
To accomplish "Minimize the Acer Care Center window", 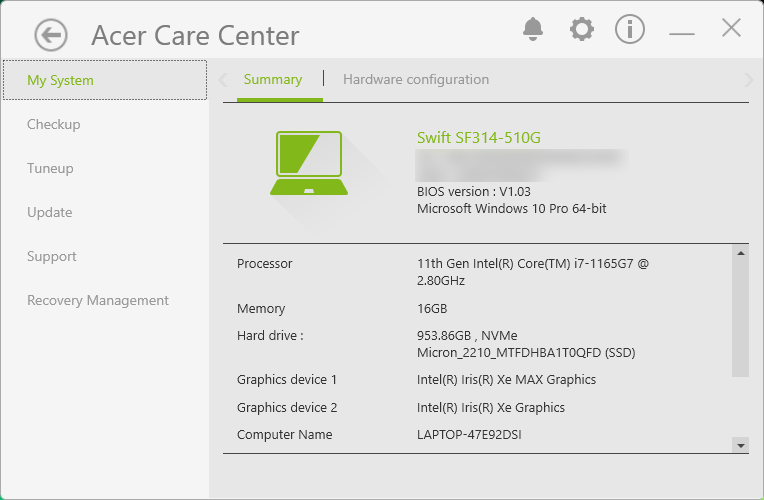I will point(682,33).
